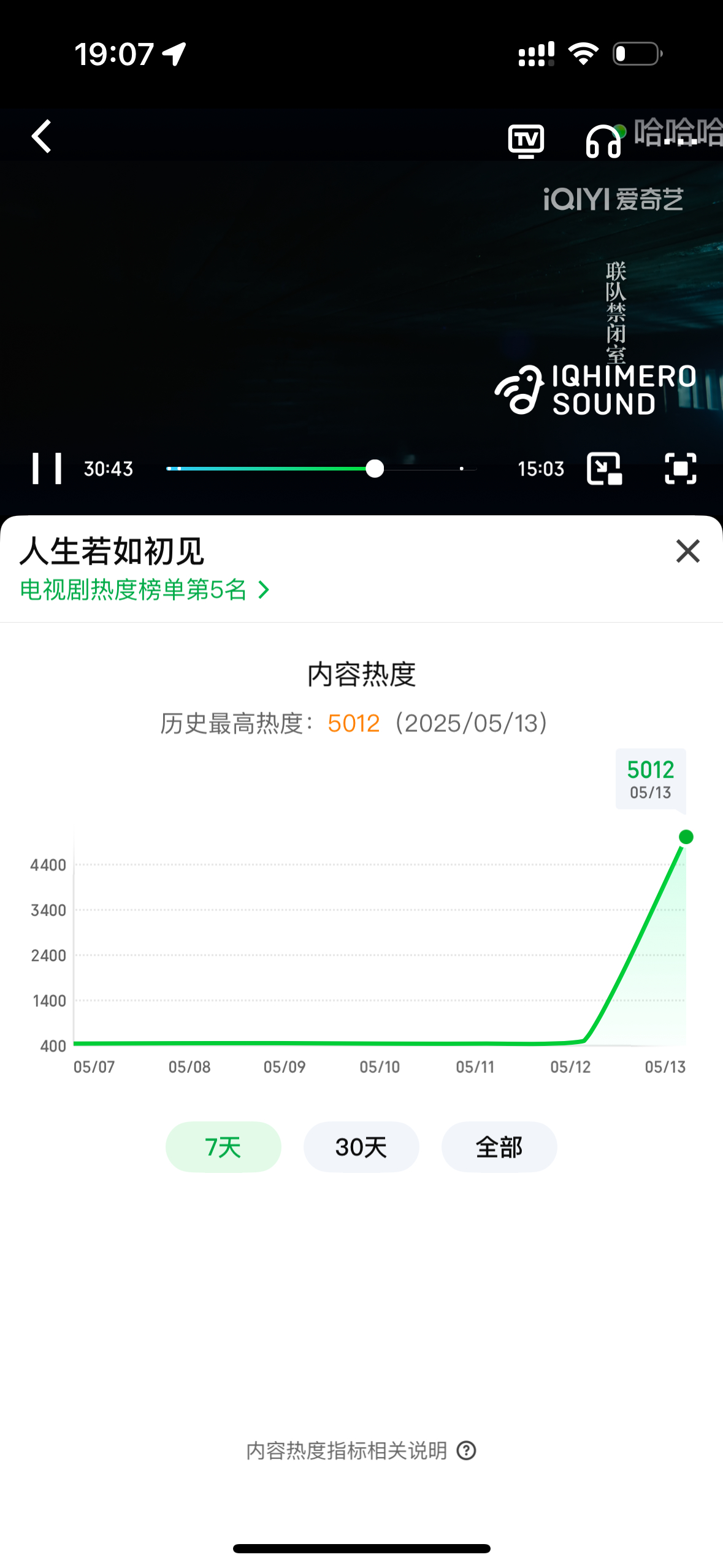Screen dimensions: 723x1568
Task: Cast video with the TV icon
Action: 526,140
